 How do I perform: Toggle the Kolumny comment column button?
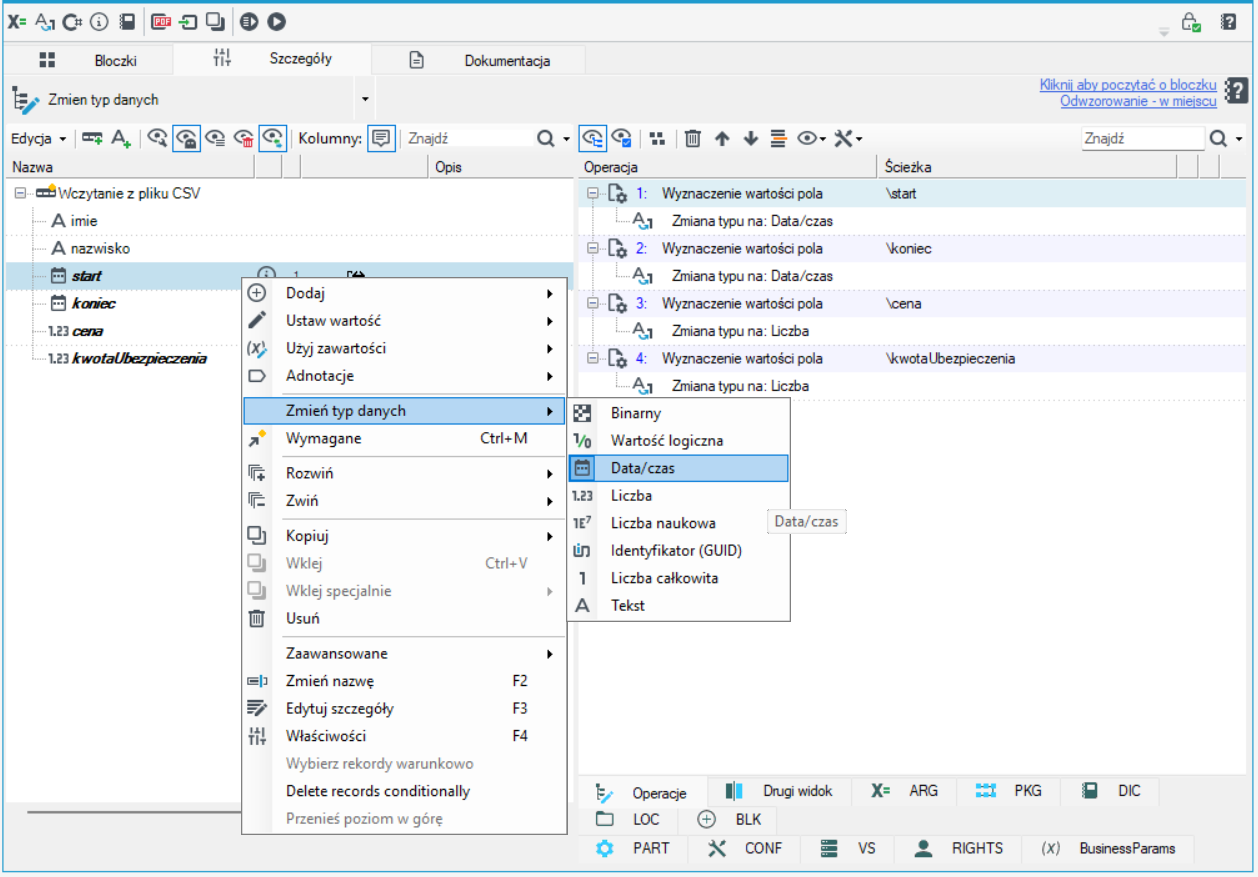(x=380, y=139)
